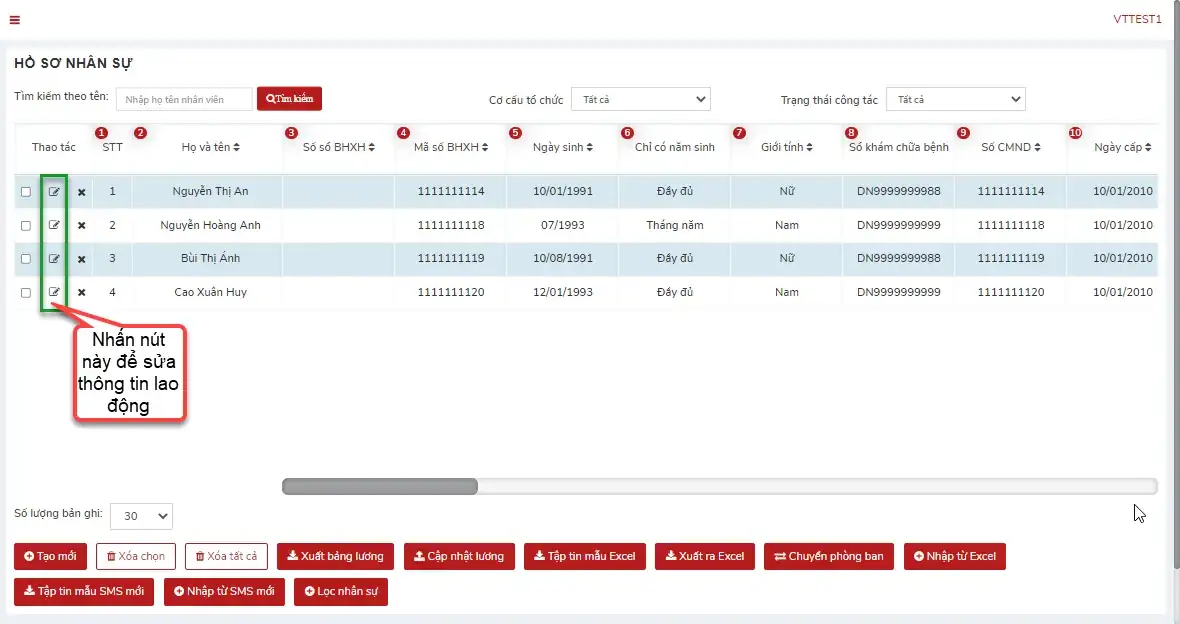1180x624 pixels.
Task: Expand the Trạng thái công tác dropdown
Action: [x=956, y=99]
